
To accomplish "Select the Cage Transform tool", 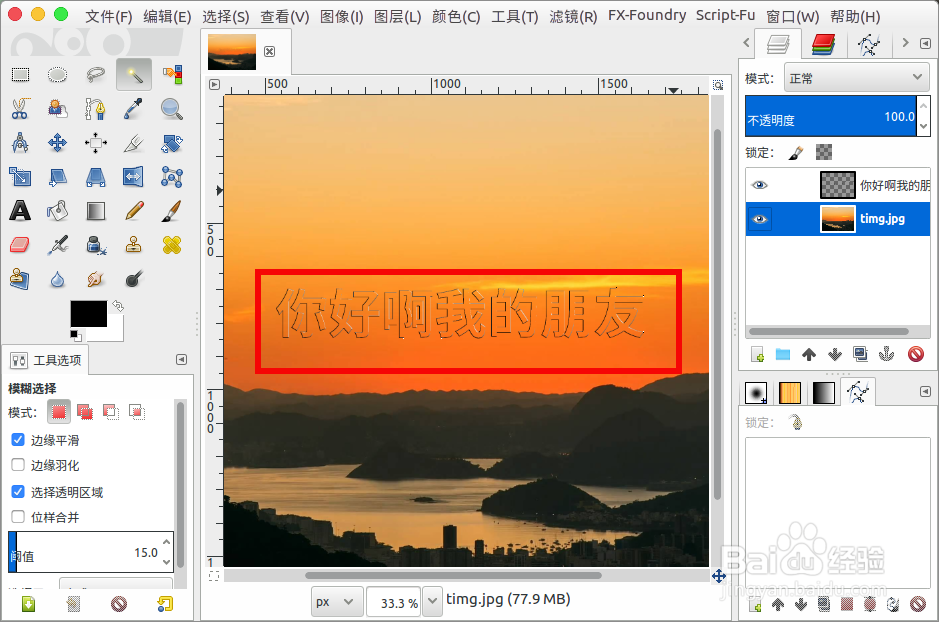I will coord(172,177).
